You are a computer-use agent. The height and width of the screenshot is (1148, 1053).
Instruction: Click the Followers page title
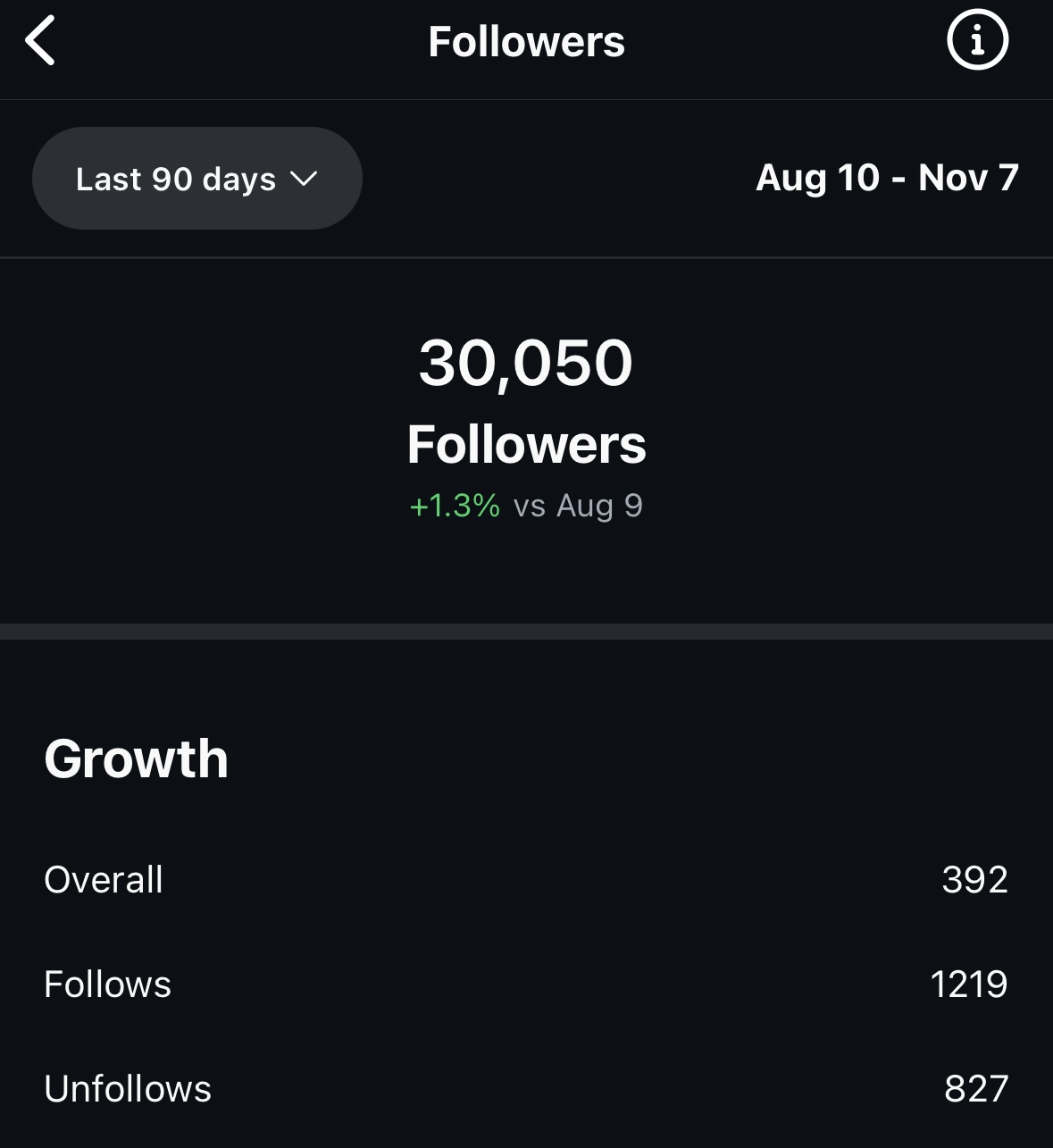coord(526,42)
